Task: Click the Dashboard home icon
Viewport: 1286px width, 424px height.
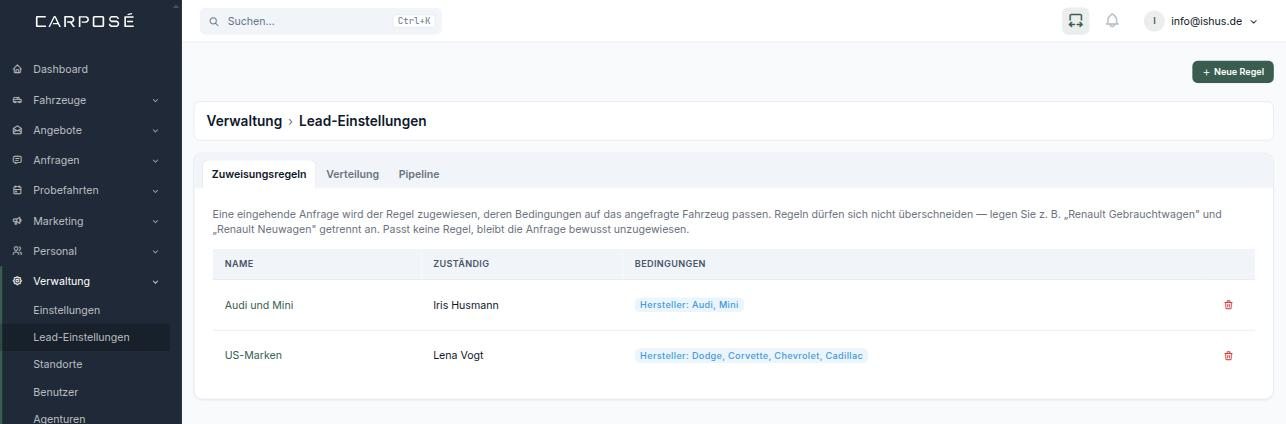Action: pyautogui.click(x=17, y=69)
